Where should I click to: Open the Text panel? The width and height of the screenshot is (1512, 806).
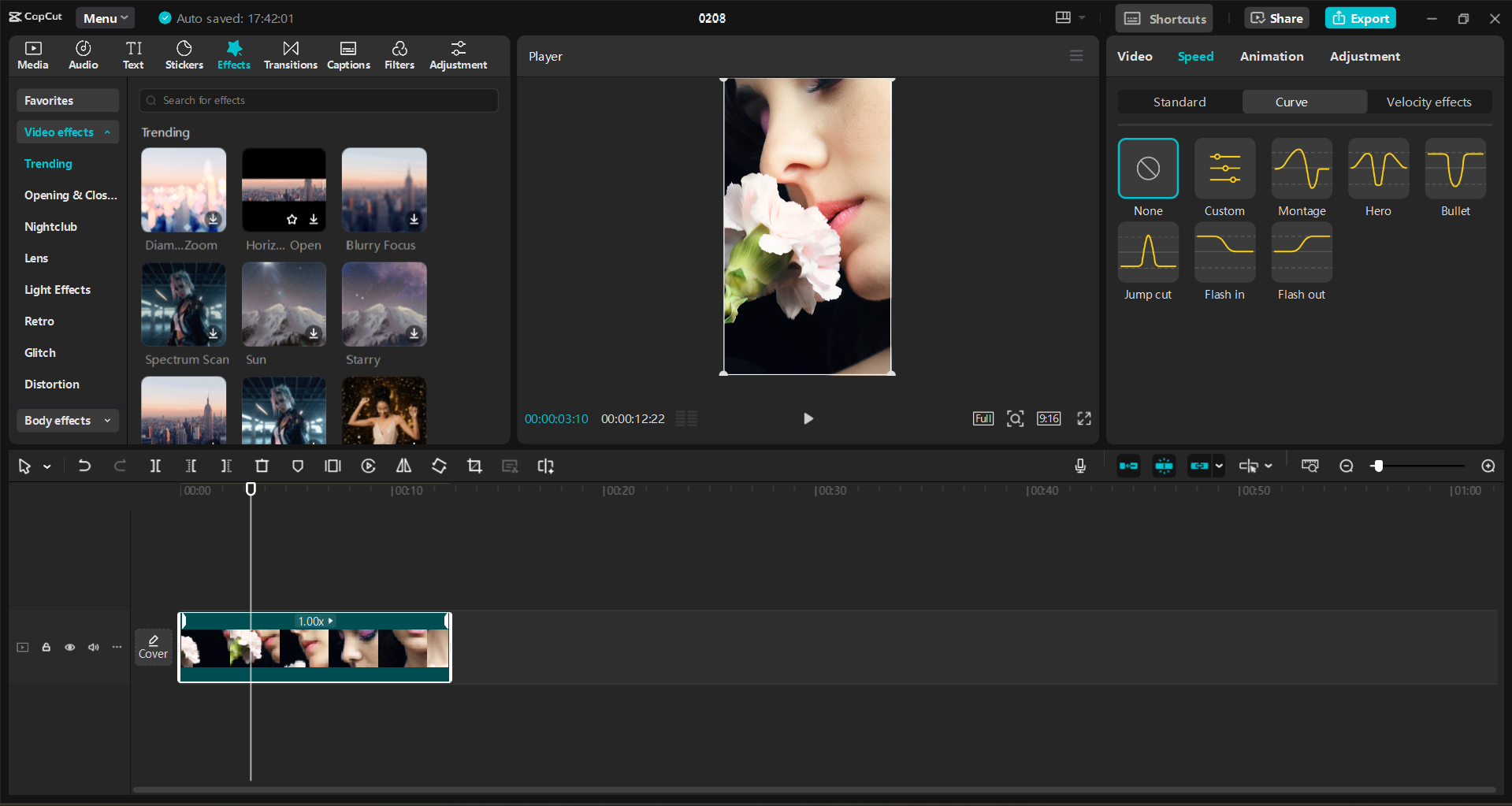coord(133,56)
